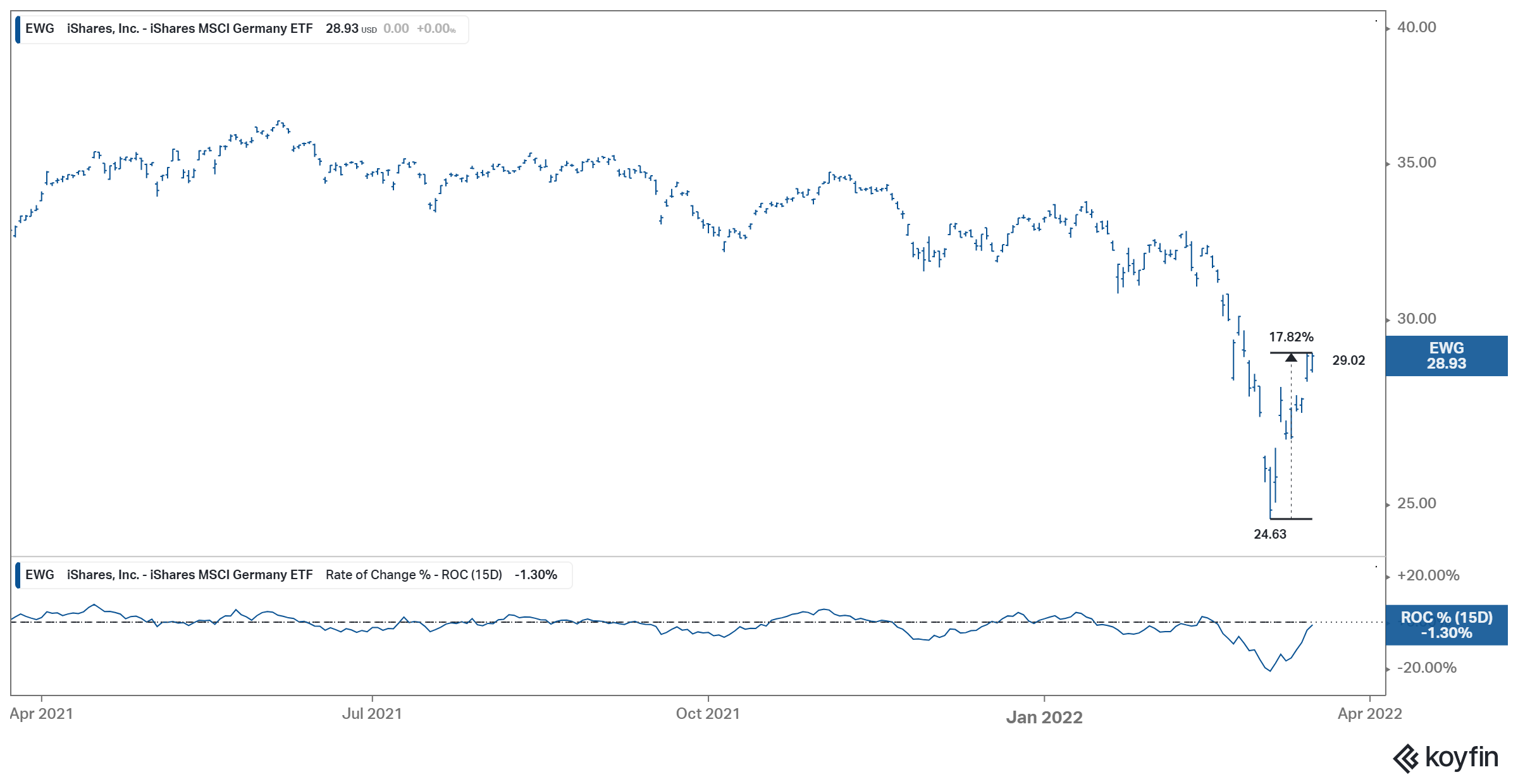Screen dimensions: 1518x784
Task: Click the ROC (15D) indicator legend
Action: coord(293,575)
